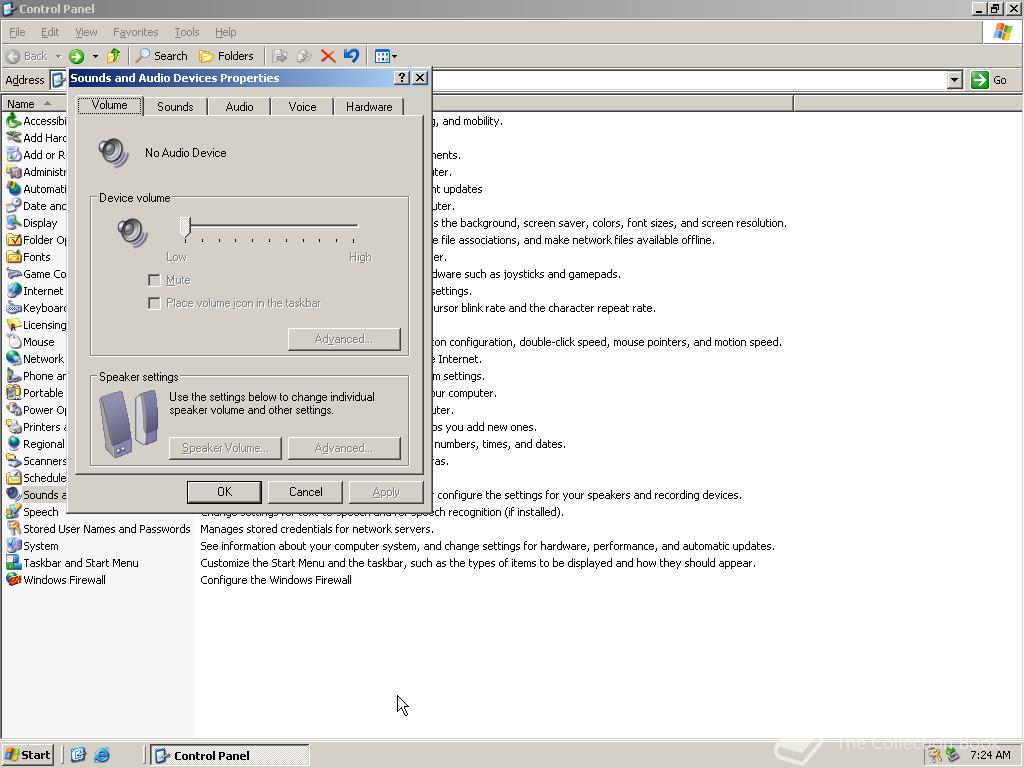
Task: Switch to the Sounds tab
Action: (x=175, y=106)
